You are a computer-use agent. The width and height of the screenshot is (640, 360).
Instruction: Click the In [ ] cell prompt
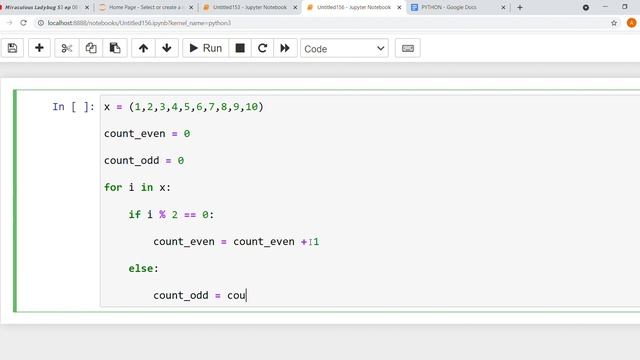click(x=73, y=107)
